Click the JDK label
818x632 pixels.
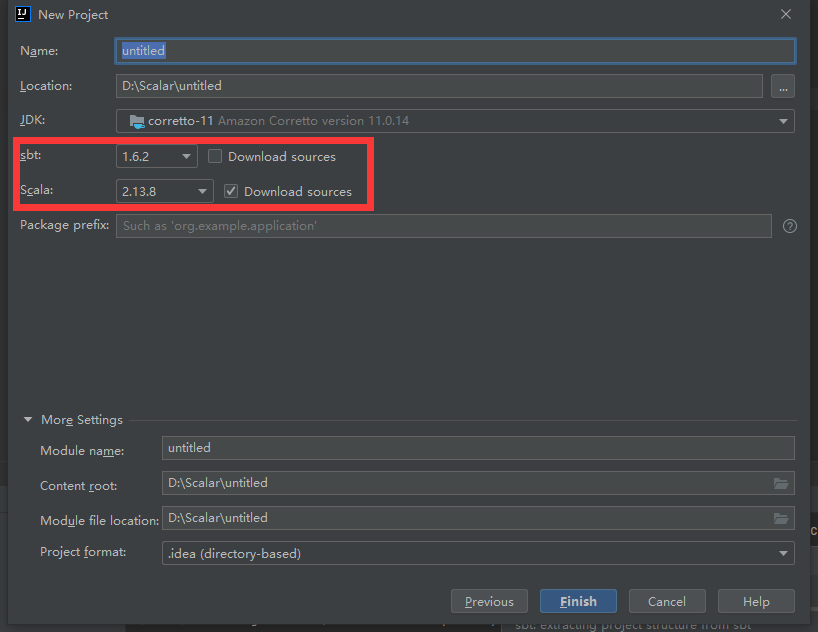click(x=32, y=120)
